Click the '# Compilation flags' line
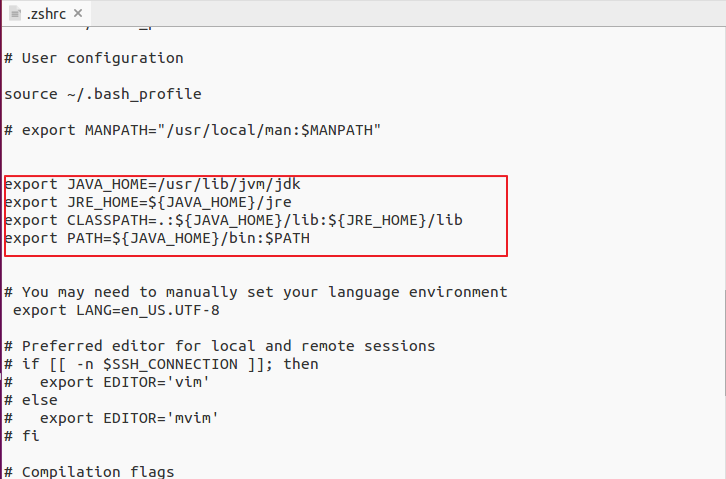This screenshot has height=479, width=726. 89,472
